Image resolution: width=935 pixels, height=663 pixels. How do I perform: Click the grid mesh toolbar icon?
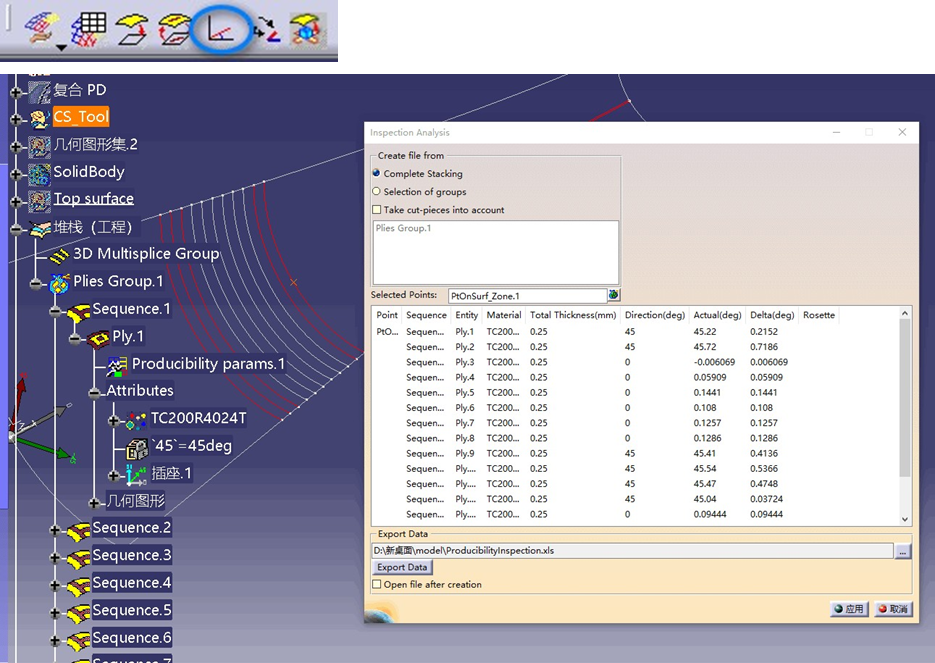pyautogui.click(x=89, y=28)
